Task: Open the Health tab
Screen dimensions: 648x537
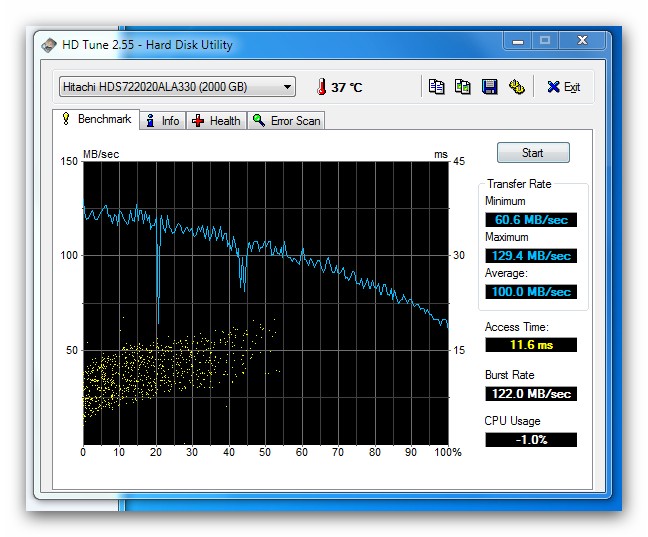Action: (x=216, y=121)
